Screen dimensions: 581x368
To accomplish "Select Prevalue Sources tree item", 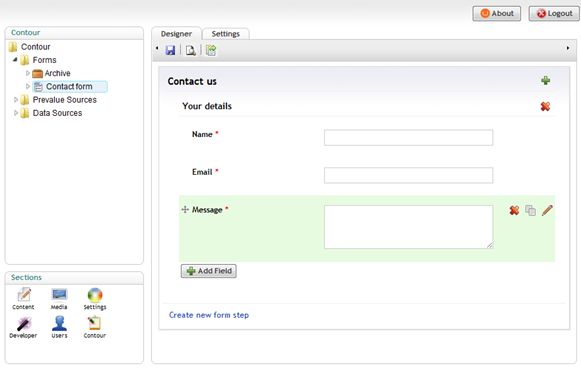I will pyautogui.click(x=64, y=100).
